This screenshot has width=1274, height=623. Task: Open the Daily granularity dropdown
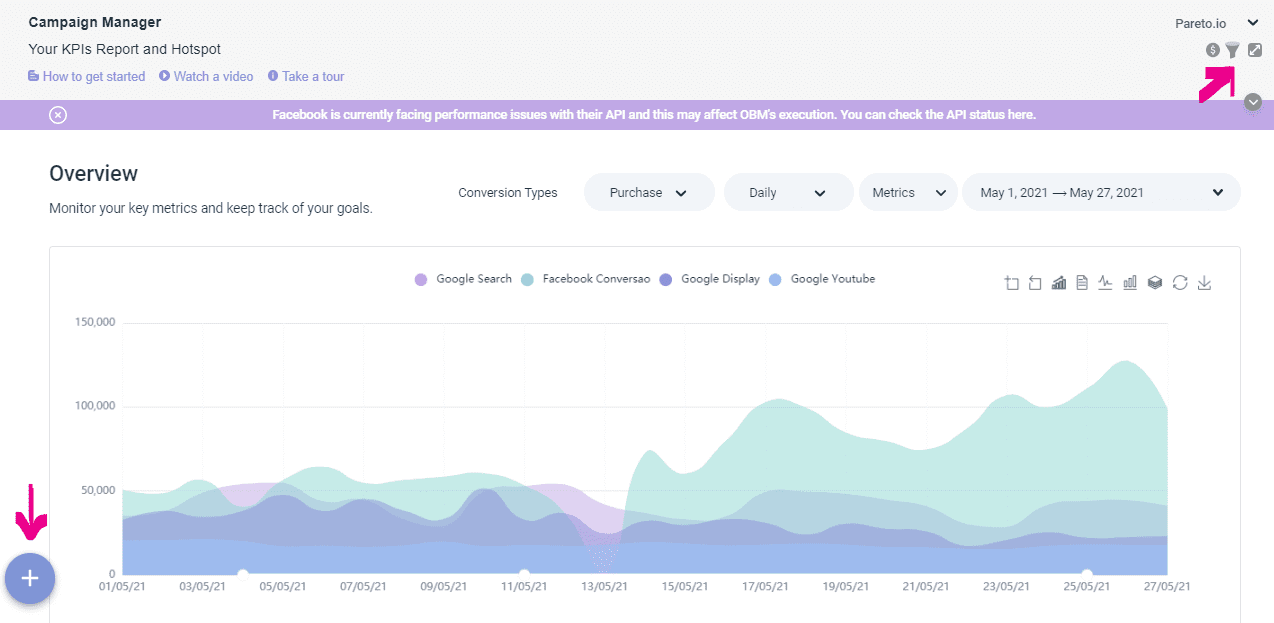click(x=788, y=192)
